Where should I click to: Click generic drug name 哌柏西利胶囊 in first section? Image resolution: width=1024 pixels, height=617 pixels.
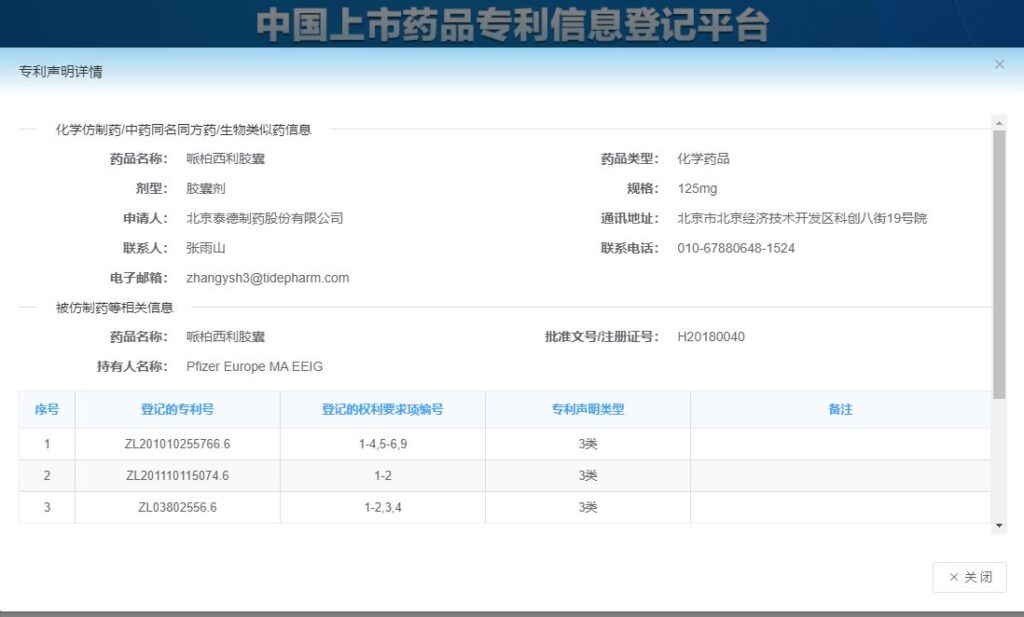point(225,159)
